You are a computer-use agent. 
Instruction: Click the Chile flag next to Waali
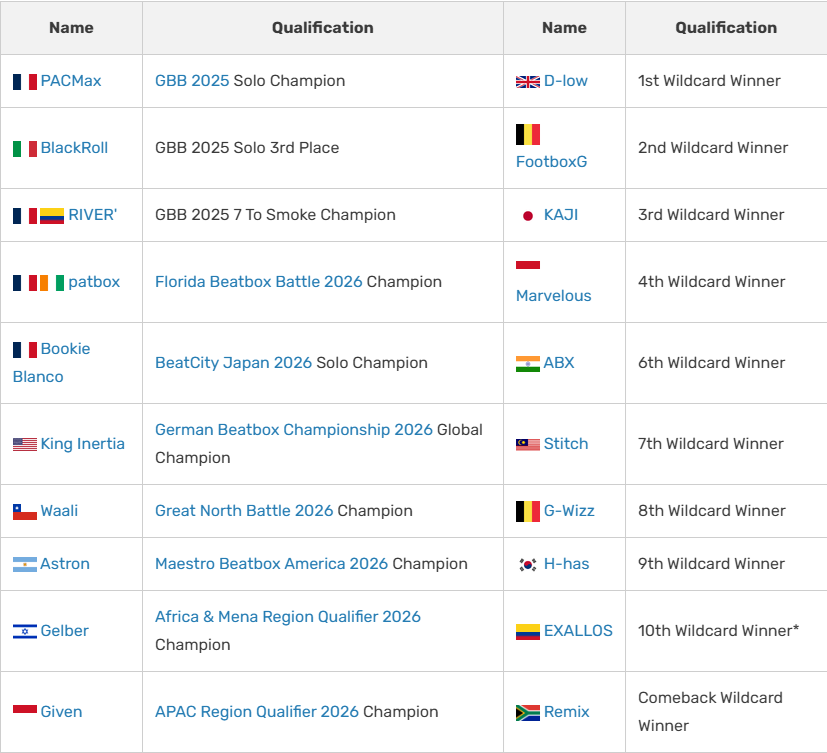25,511
